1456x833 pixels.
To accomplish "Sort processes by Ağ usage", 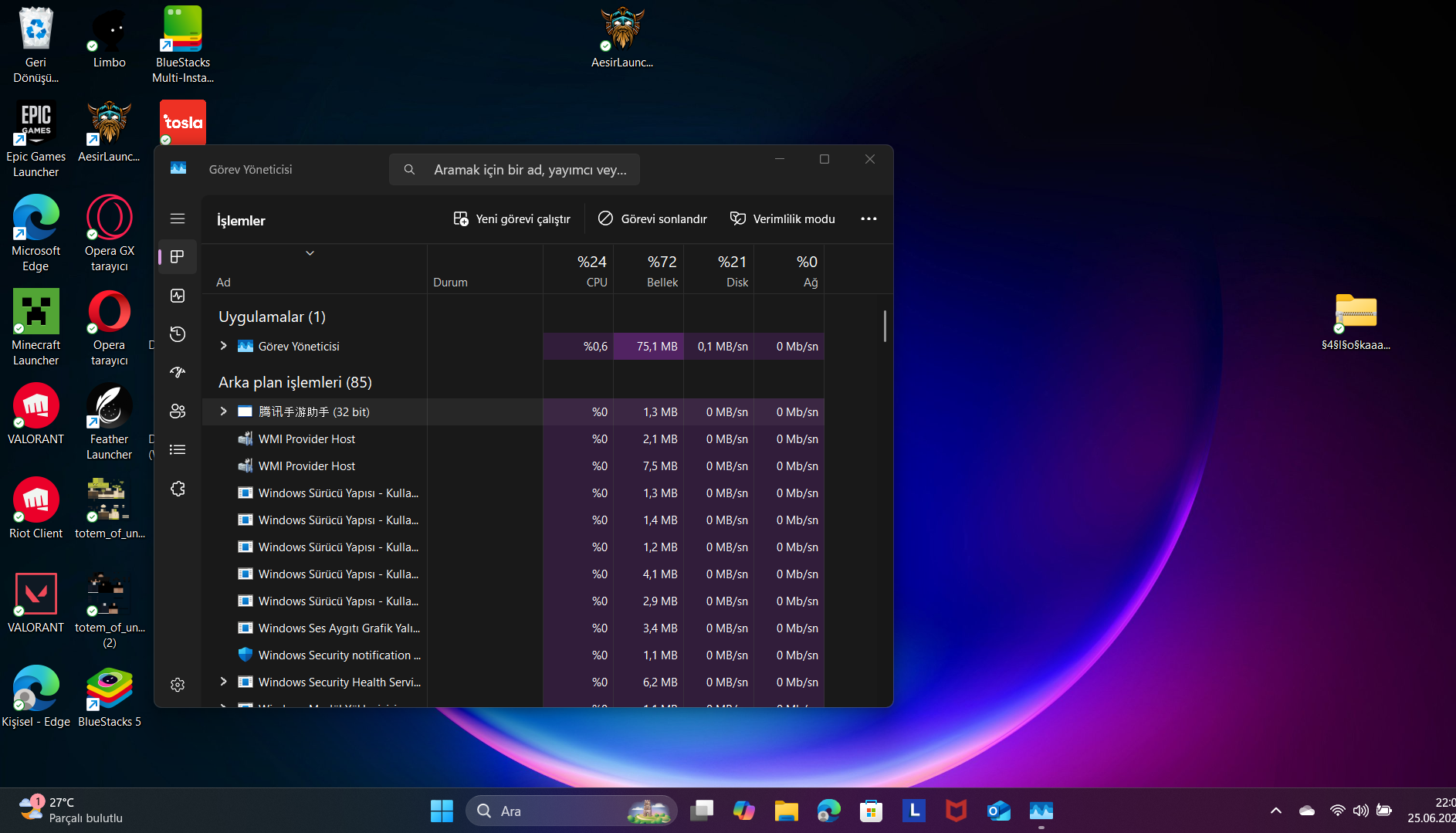I will (x=789, y=270).
